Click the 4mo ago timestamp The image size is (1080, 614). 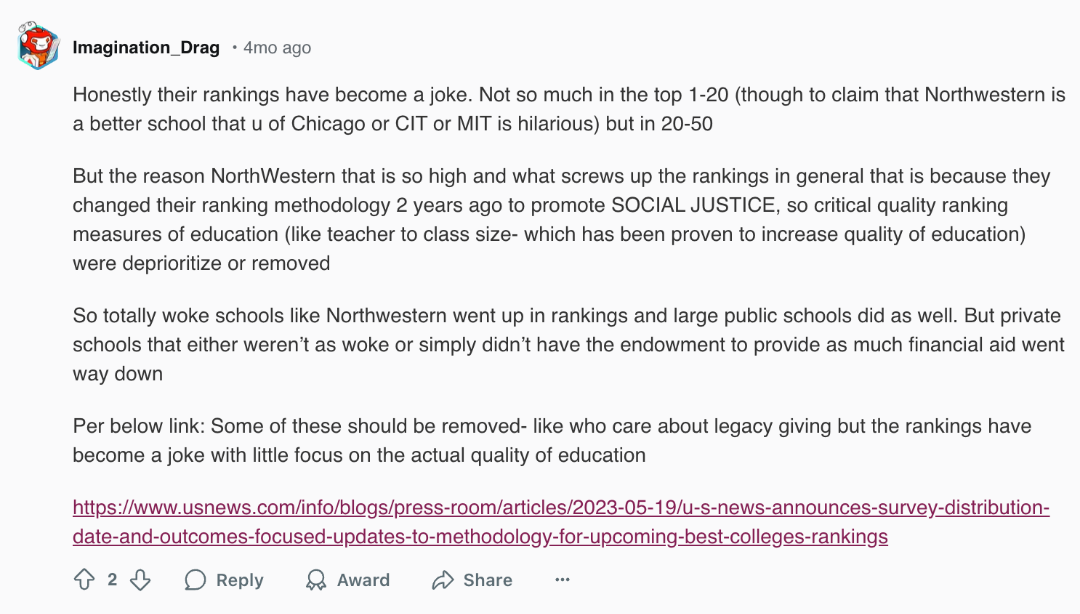pos(277,48)
